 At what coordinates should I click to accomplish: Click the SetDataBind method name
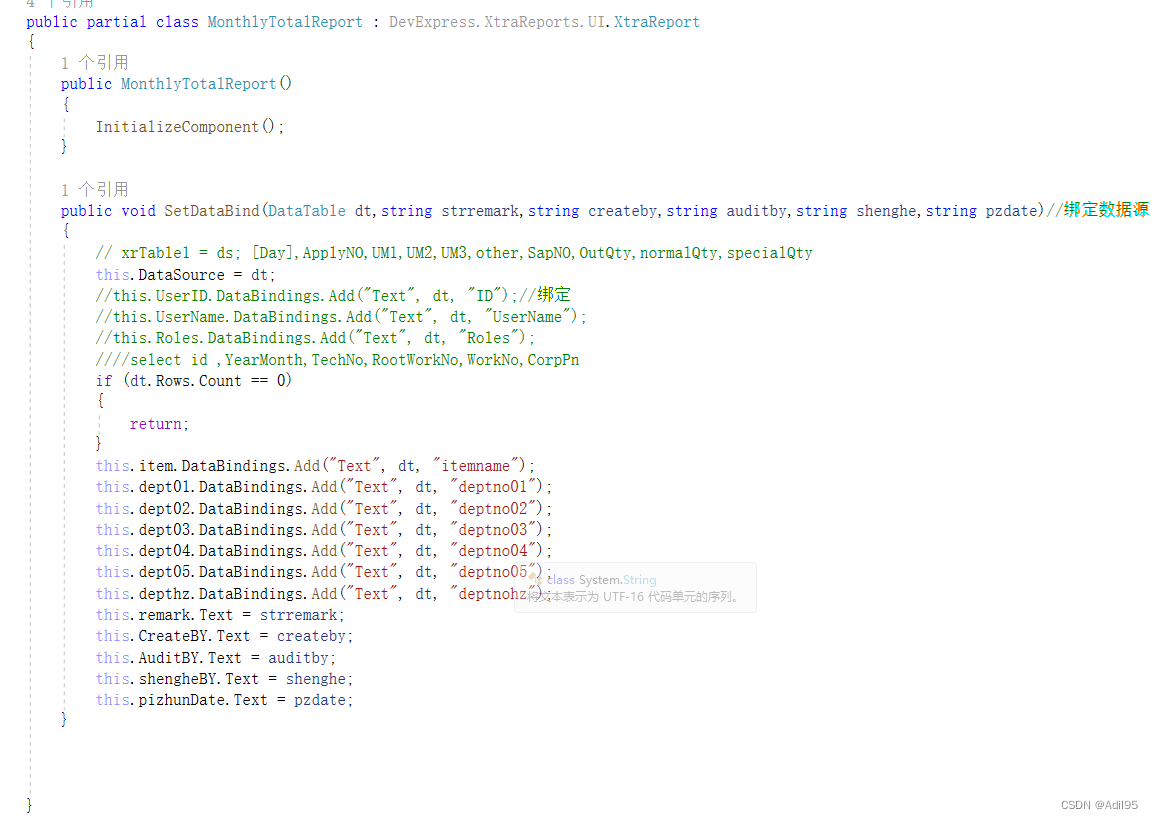click(x=212, y=211)
